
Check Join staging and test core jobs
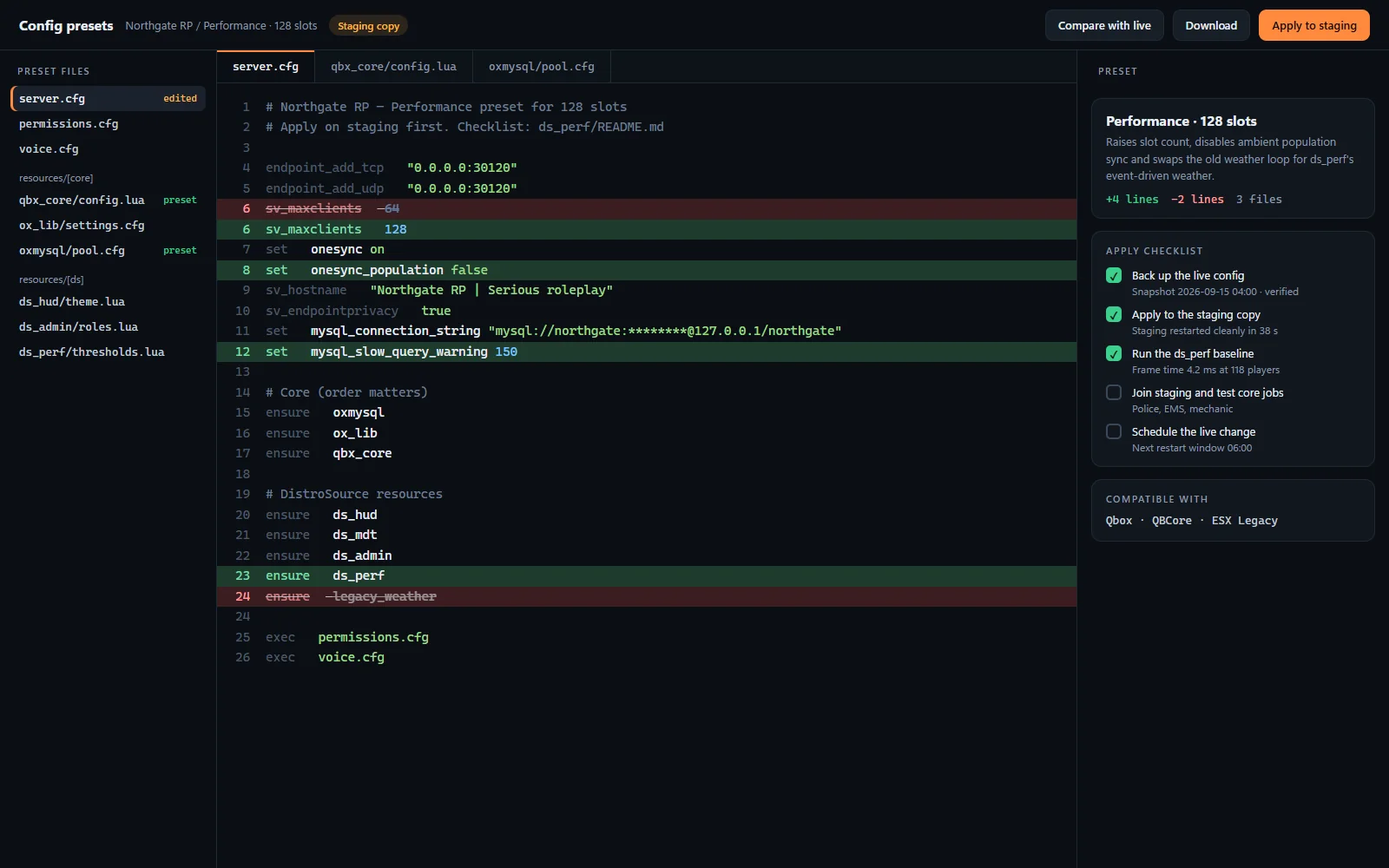1114,392
